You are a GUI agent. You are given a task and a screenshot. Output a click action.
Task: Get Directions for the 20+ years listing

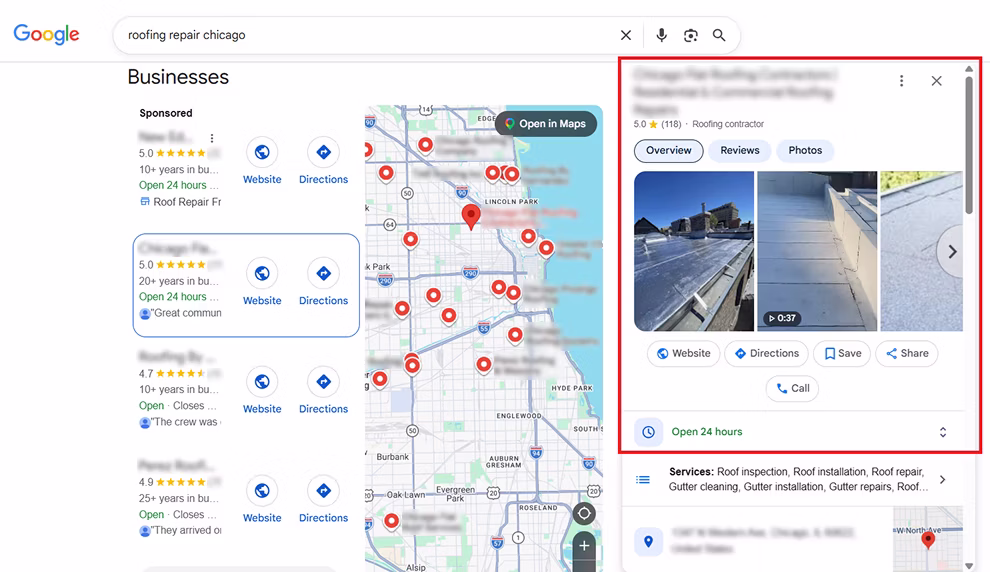point(323,273)
